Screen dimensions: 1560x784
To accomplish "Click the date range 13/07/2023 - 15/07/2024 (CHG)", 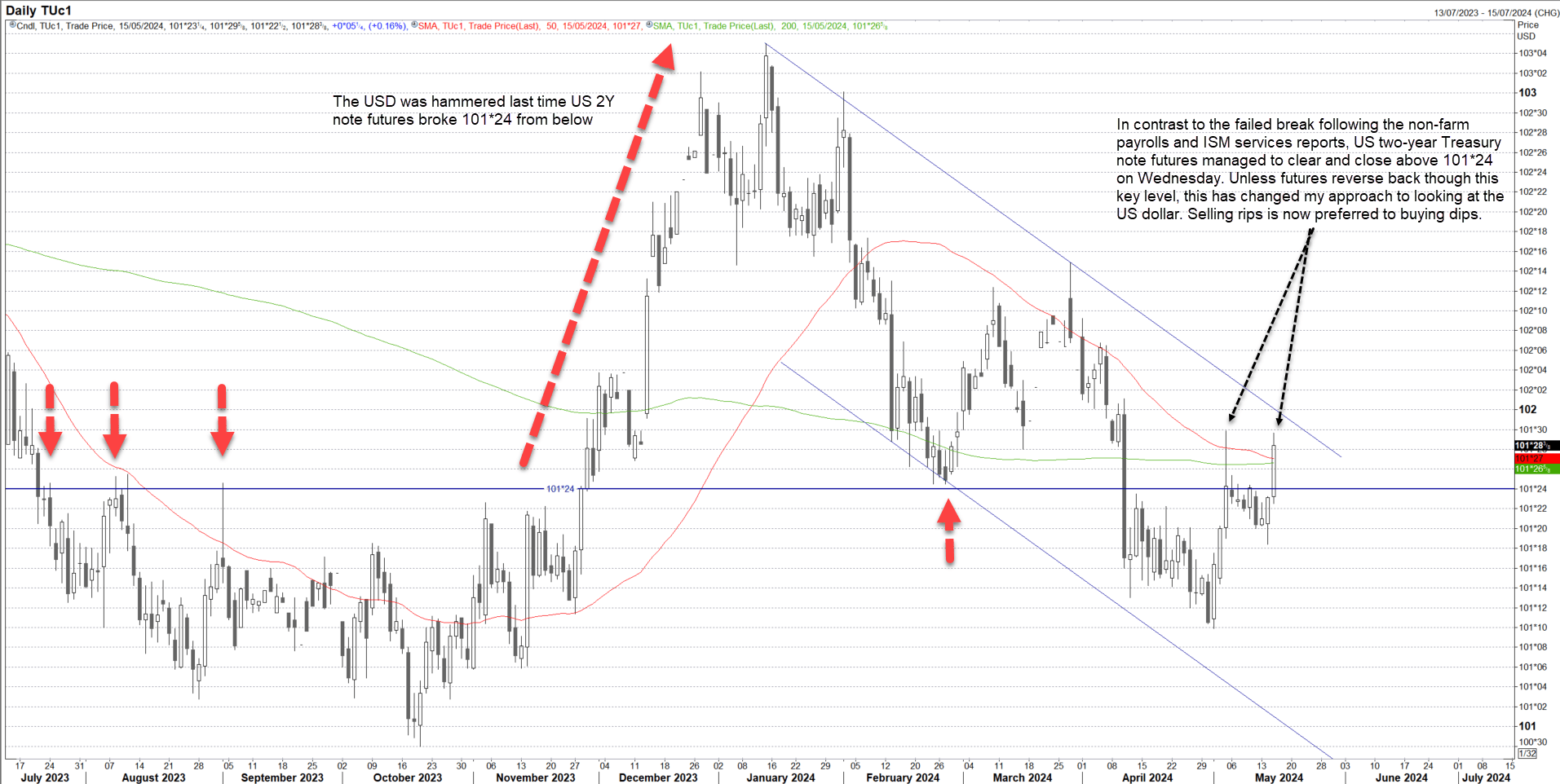I will pos(1496,13).
